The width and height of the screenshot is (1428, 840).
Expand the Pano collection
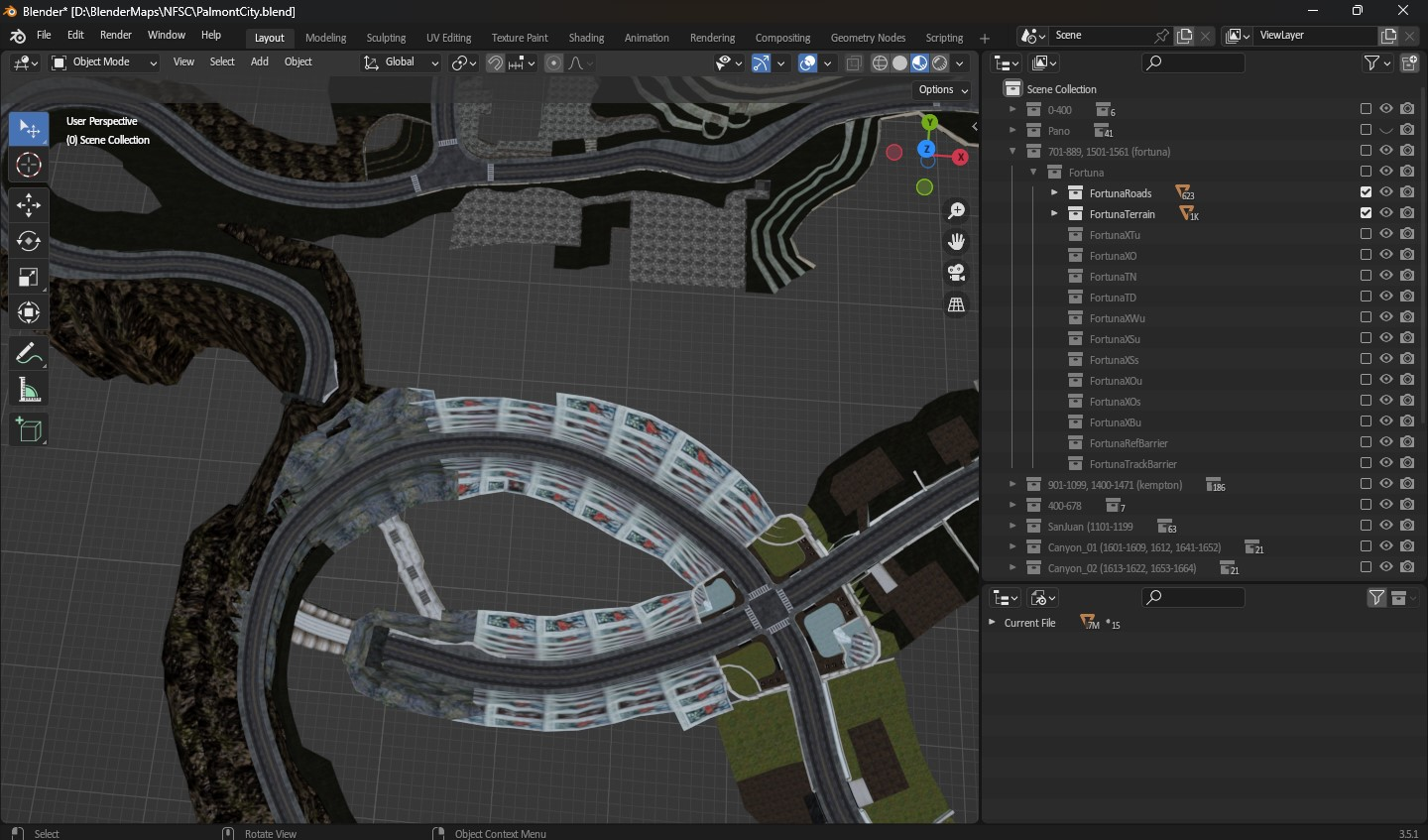[1012, 131]
